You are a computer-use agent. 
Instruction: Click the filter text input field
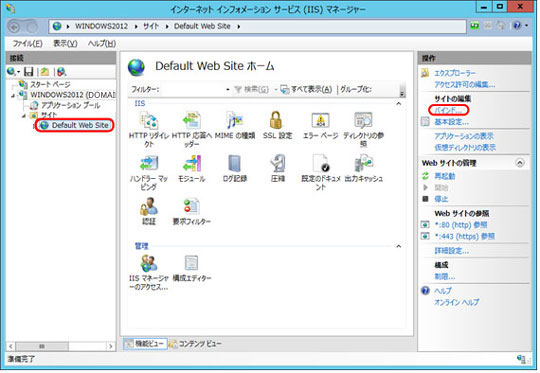pyautogui.click(x=192, y=90)
